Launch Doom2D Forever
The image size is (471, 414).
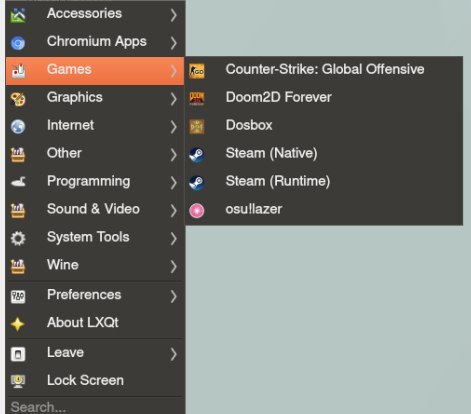[324, 99]
